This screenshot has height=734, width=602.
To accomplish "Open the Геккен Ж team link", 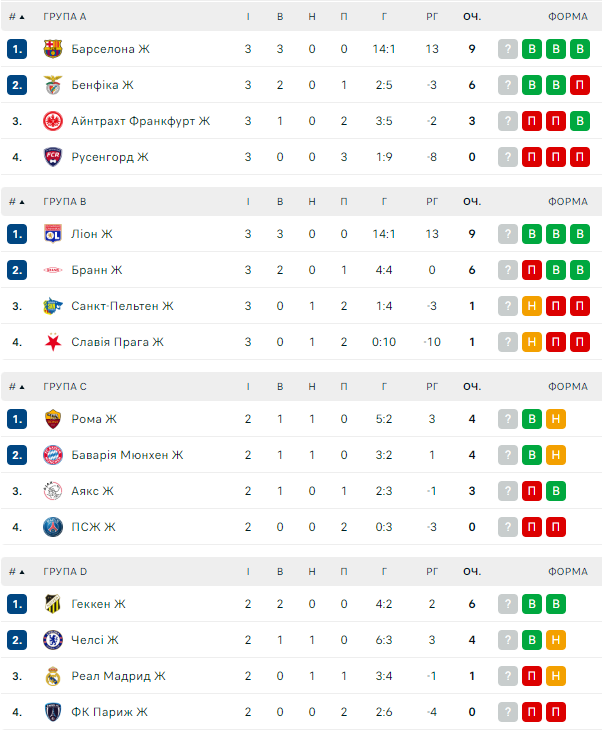I will click(98, 604).
